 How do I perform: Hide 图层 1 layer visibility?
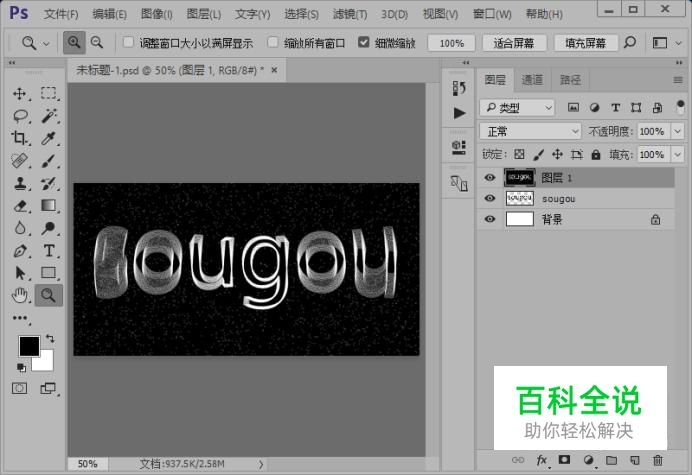coord(489,177)
